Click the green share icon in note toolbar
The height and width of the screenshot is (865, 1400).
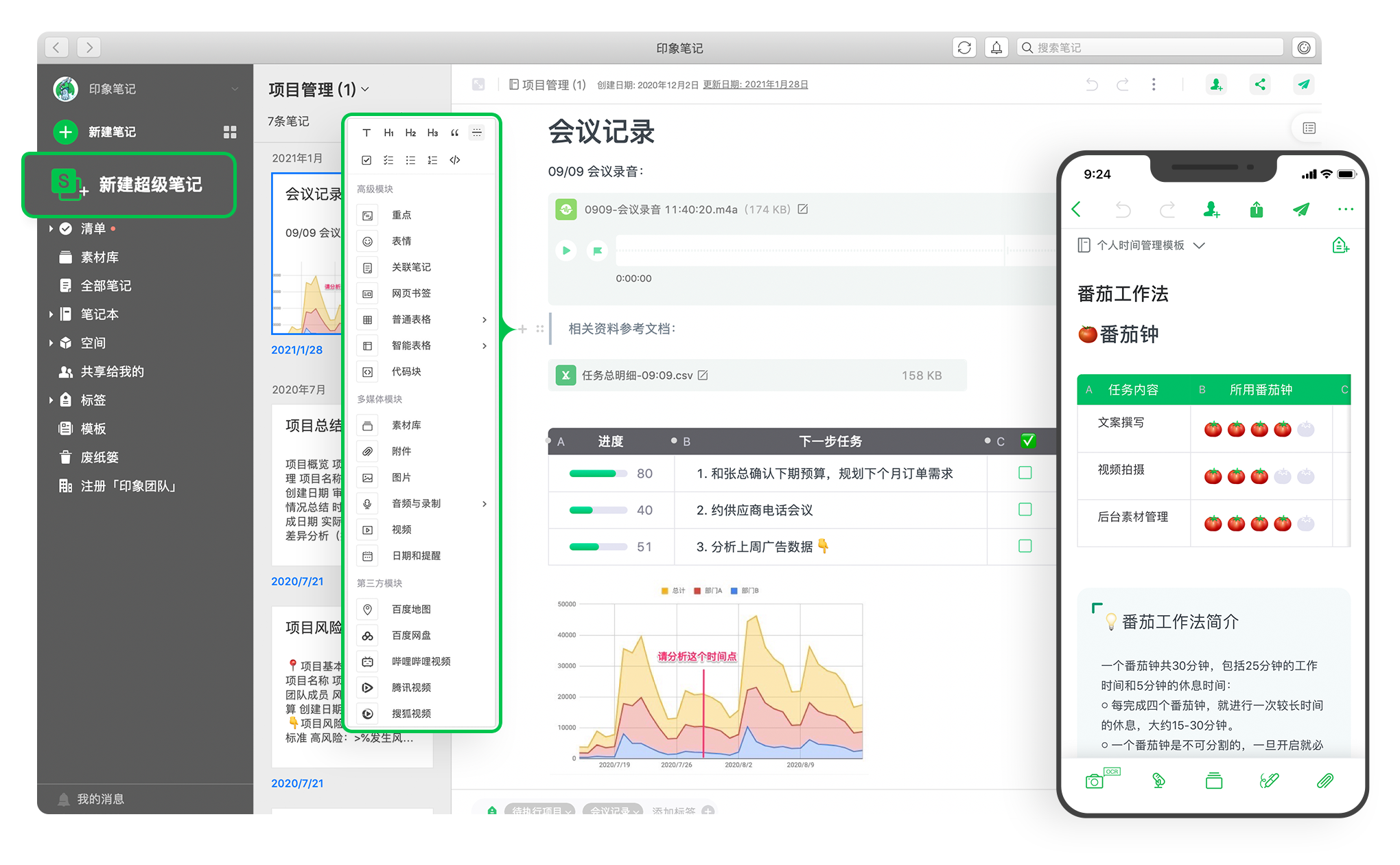(x=1260, y=84)
